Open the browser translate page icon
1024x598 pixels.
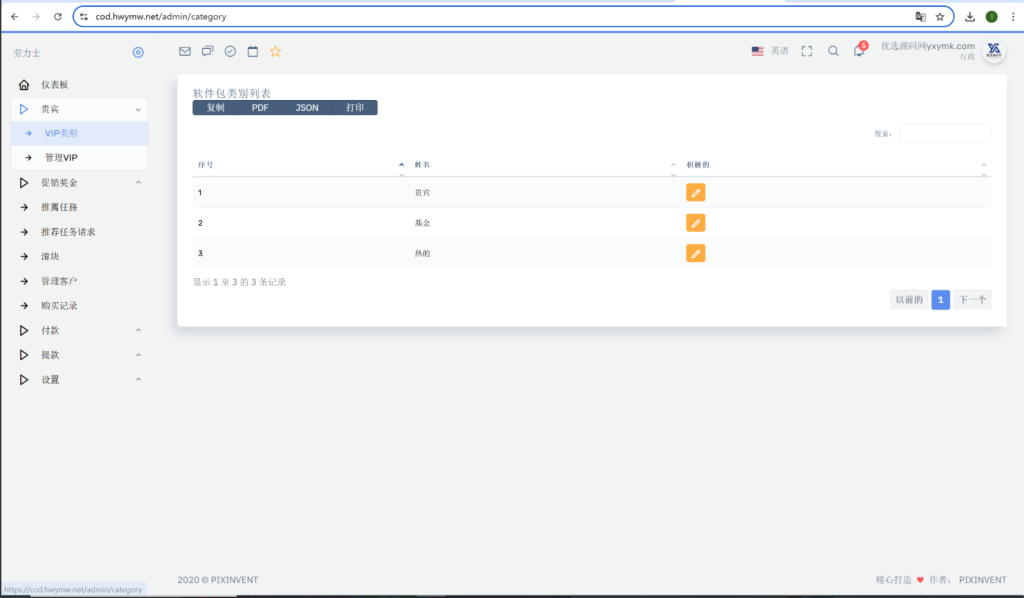[920, 16]
